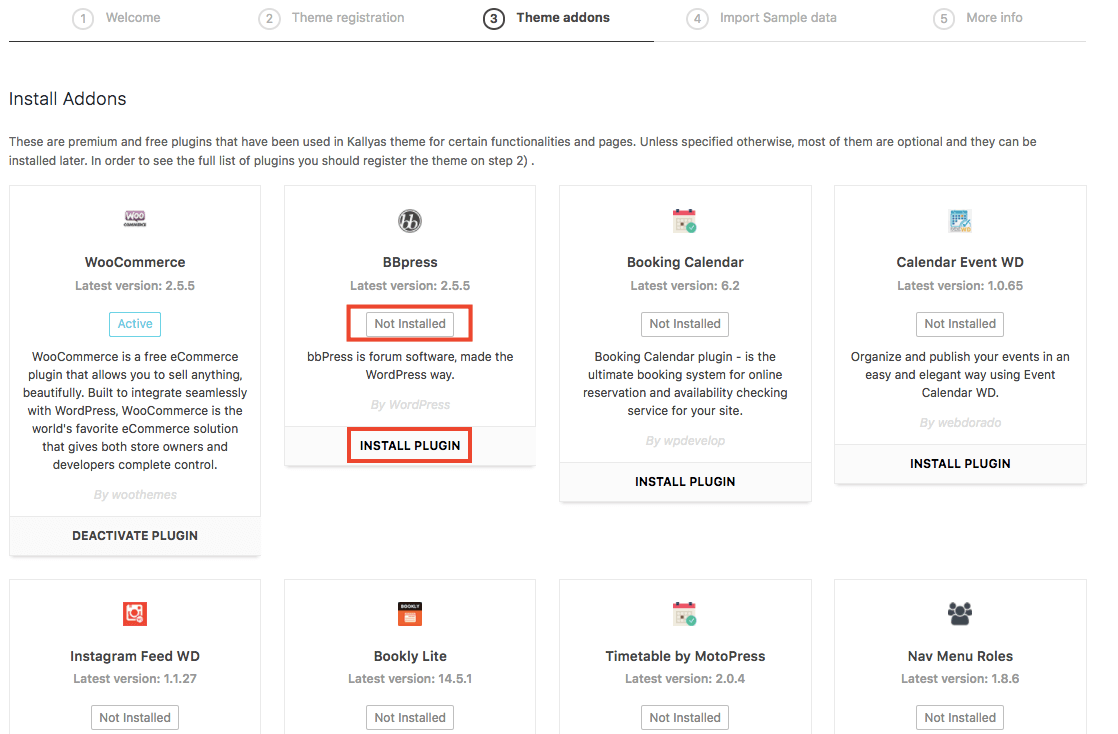
Task: Click the step 5 circle for More info
Action: pos(944,19)
